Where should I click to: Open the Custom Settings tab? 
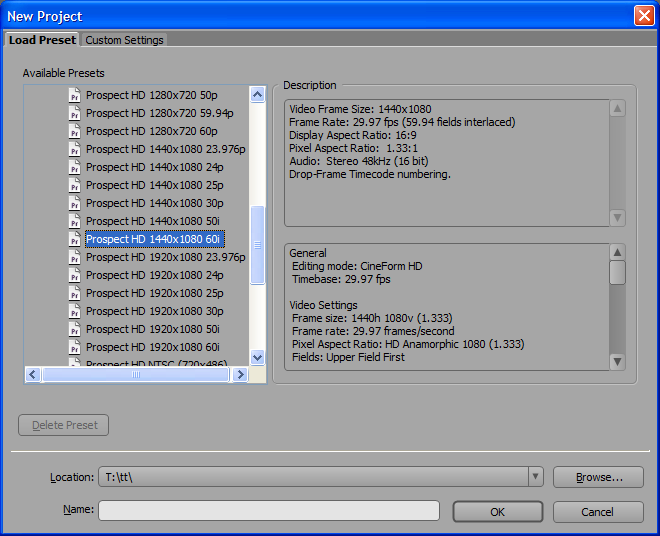(x=124, y=40)
